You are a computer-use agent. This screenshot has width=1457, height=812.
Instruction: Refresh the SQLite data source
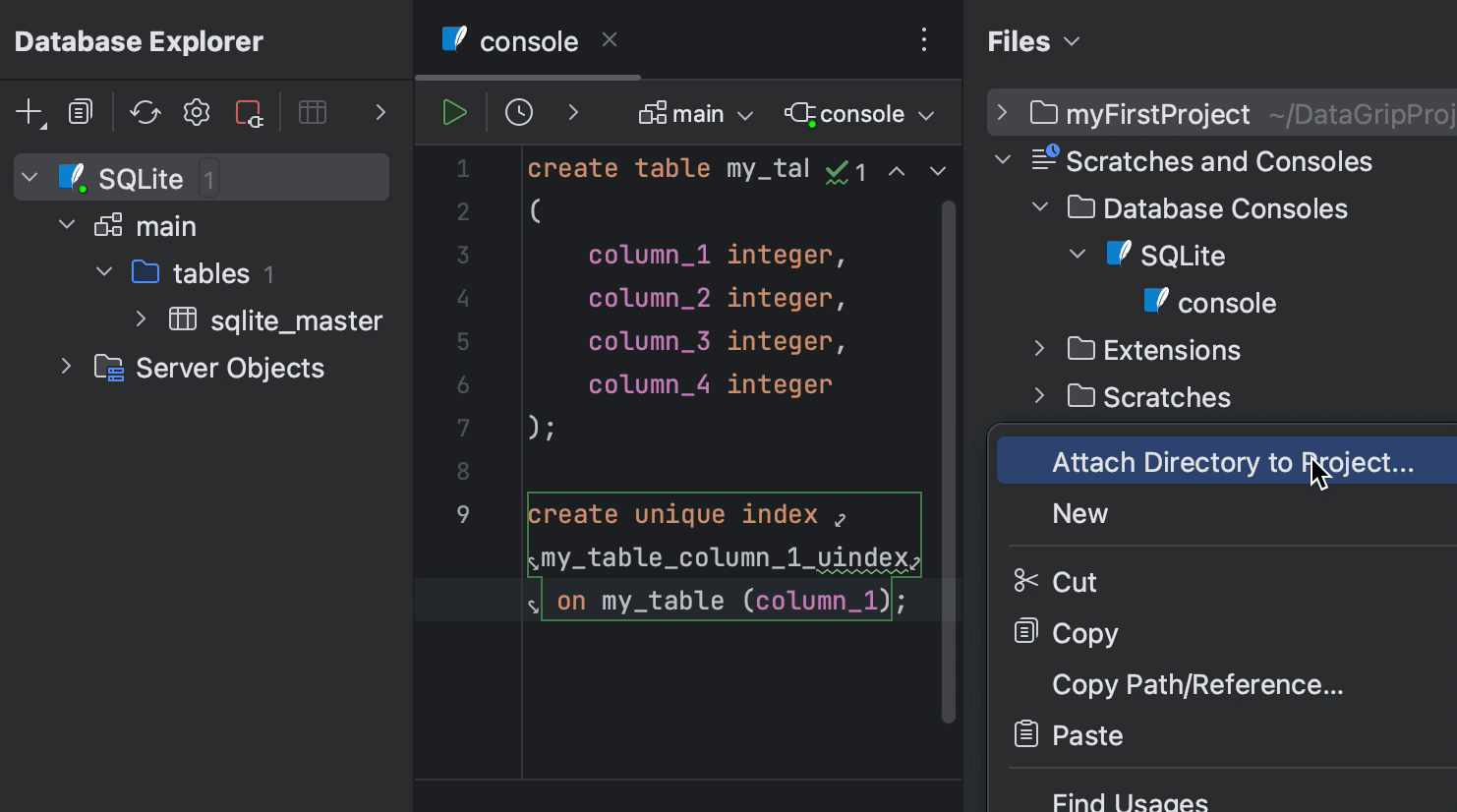[146, 111]
